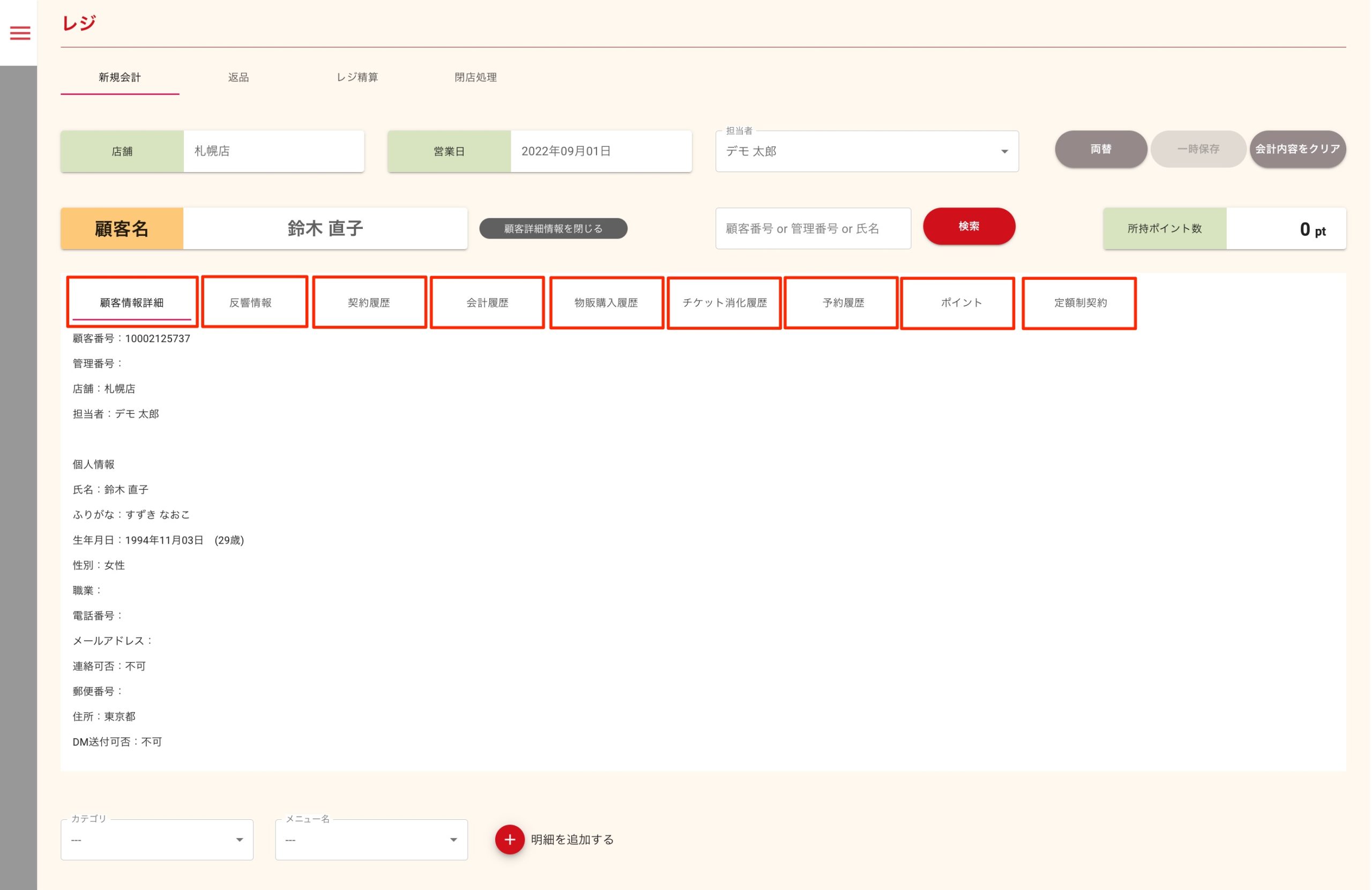Open the カテゴリ dropdown
This screenshot has height=890, width=1372.
click(157, 839)
